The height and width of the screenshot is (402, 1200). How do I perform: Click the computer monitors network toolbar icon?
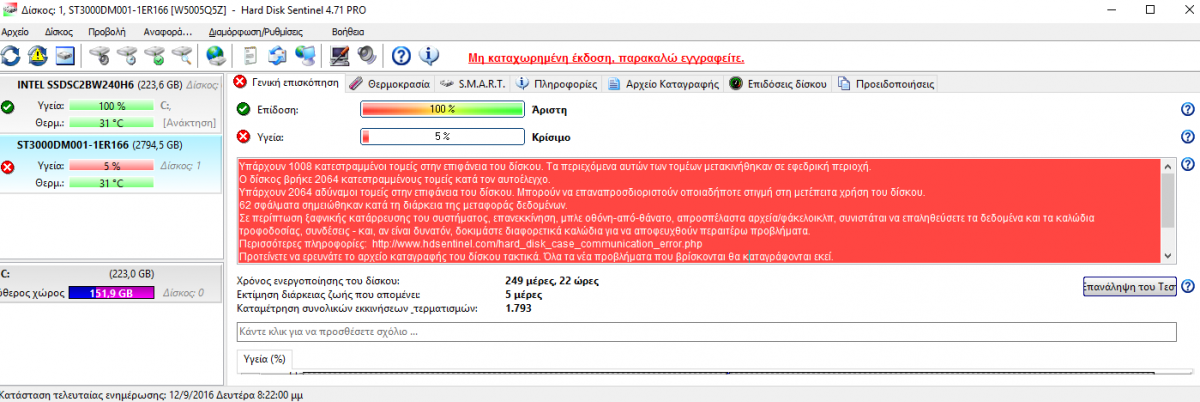305,55
